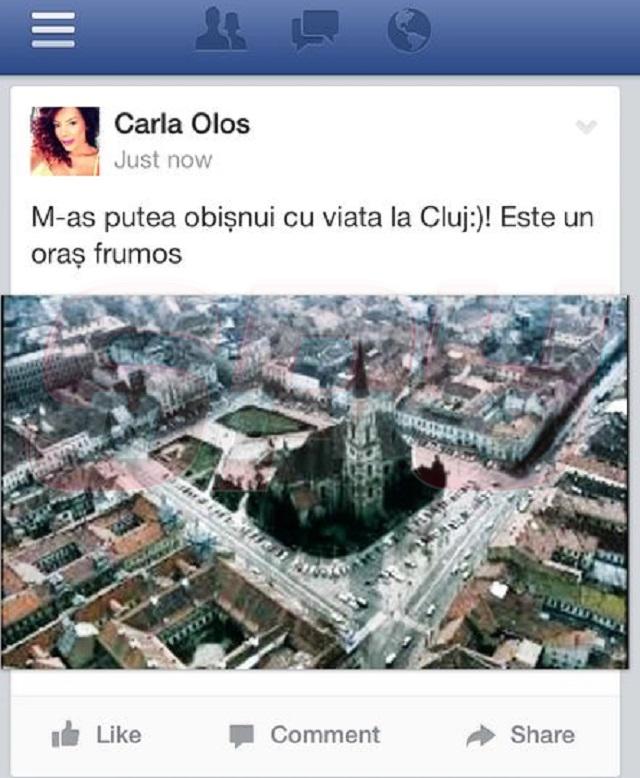Viewport: 640px width, 778px height.
Task: Tap the blue header bar
Action: (x=320, y=37)
